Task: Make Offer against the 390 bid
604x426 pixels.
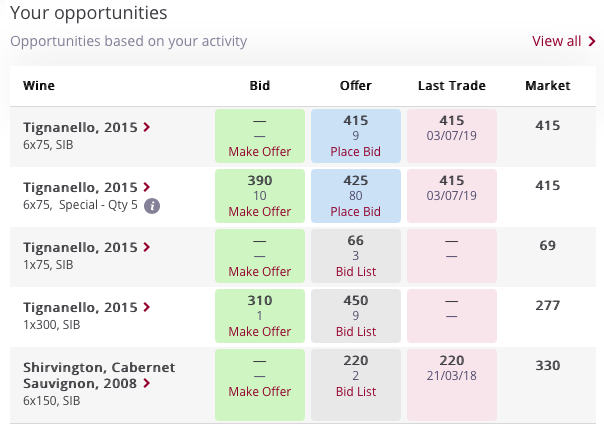Action: [260, 211]
